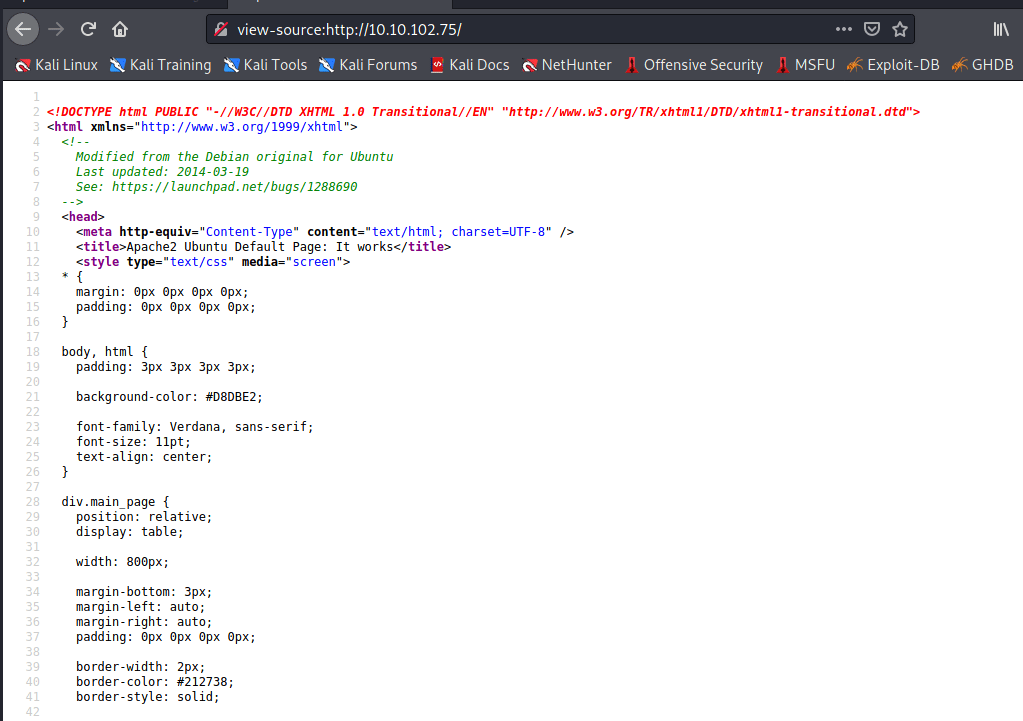Image resolution: width=1023 pixels, height=721 pixels.
Task: Click the Save to Pocket icon
Action: (x=871, y=29)
